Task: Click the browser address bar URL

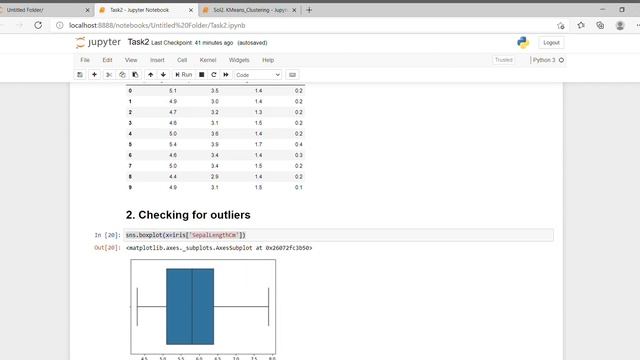Action: pyautogui.click(x=157, y=25)
